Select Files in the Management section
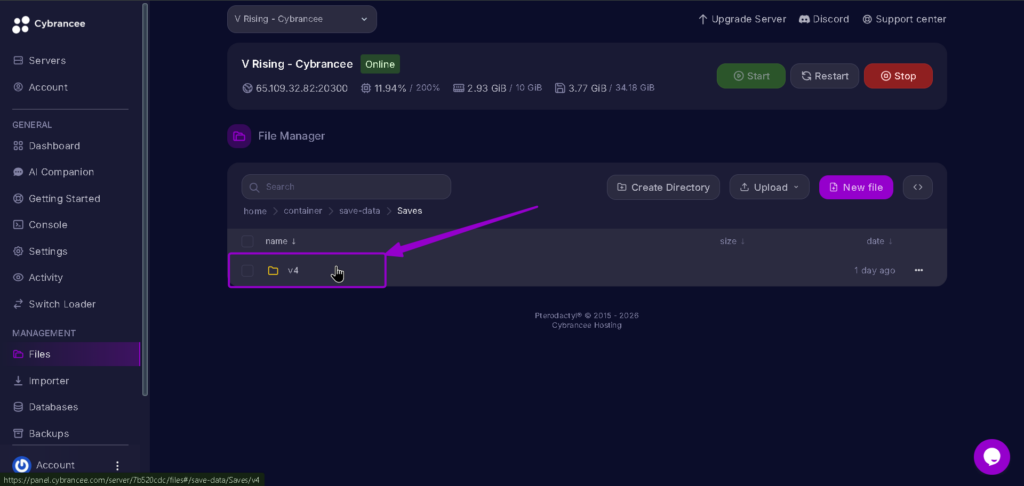This screenshot has height=486, width=1024. (71, 354)
